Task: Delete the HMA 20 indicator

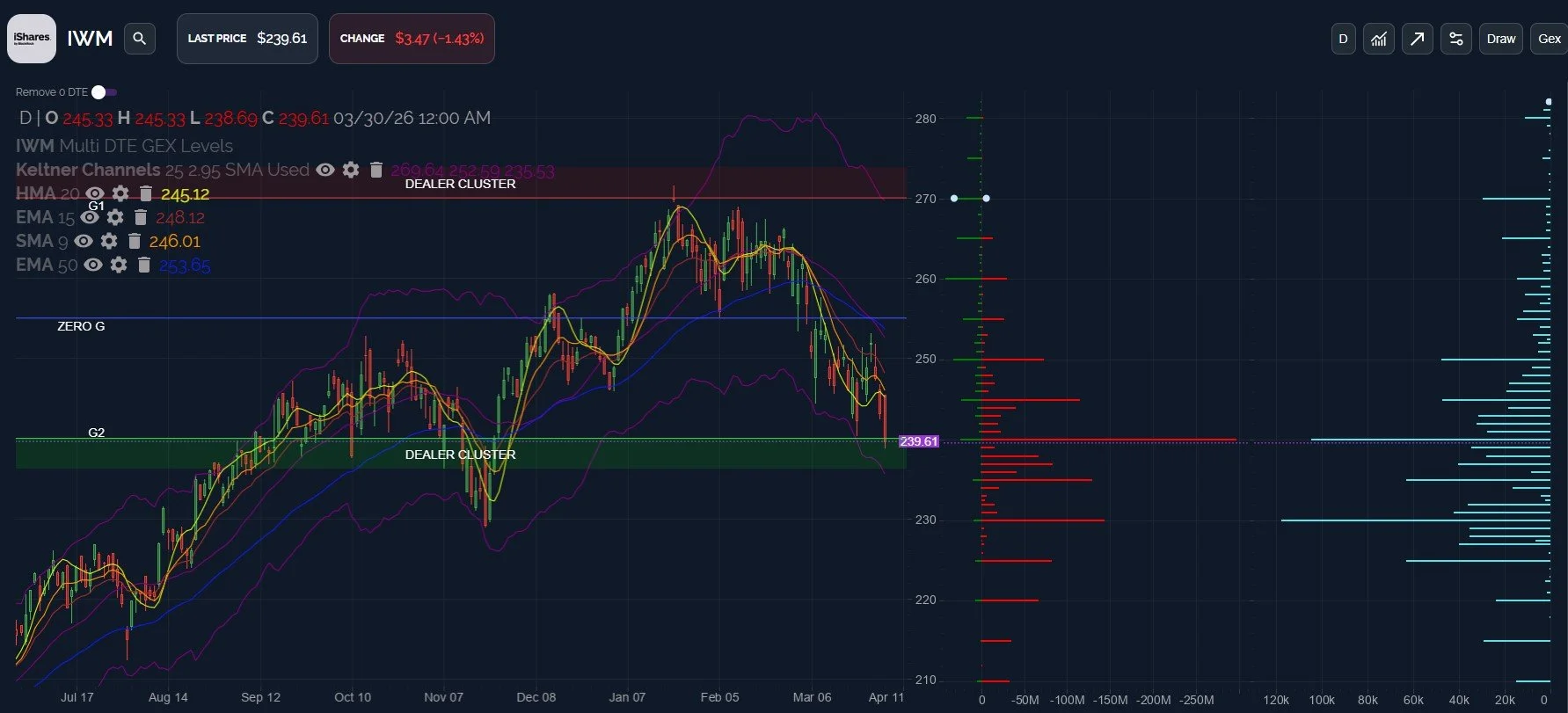Action: tap(145, 193)
